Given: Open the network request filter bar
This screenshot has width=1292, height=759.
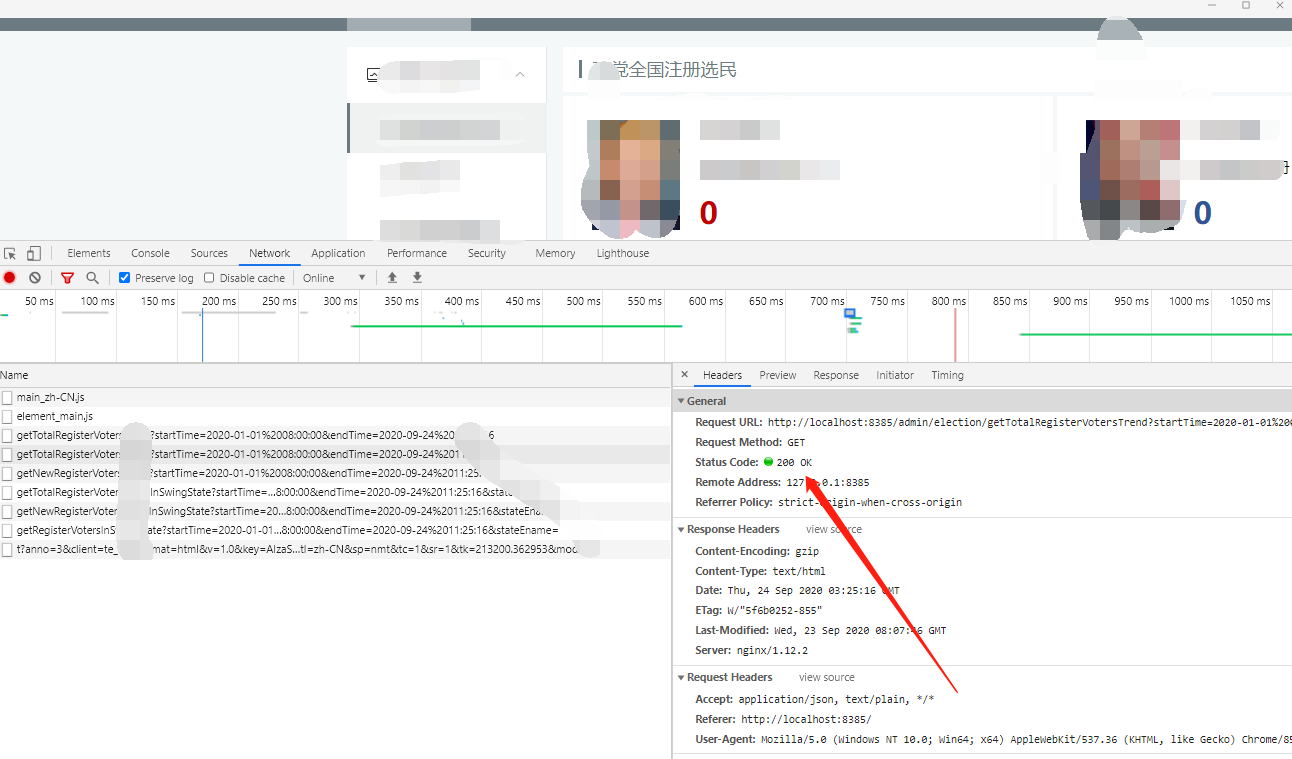Looking at the screenshot, I should 66,277.
